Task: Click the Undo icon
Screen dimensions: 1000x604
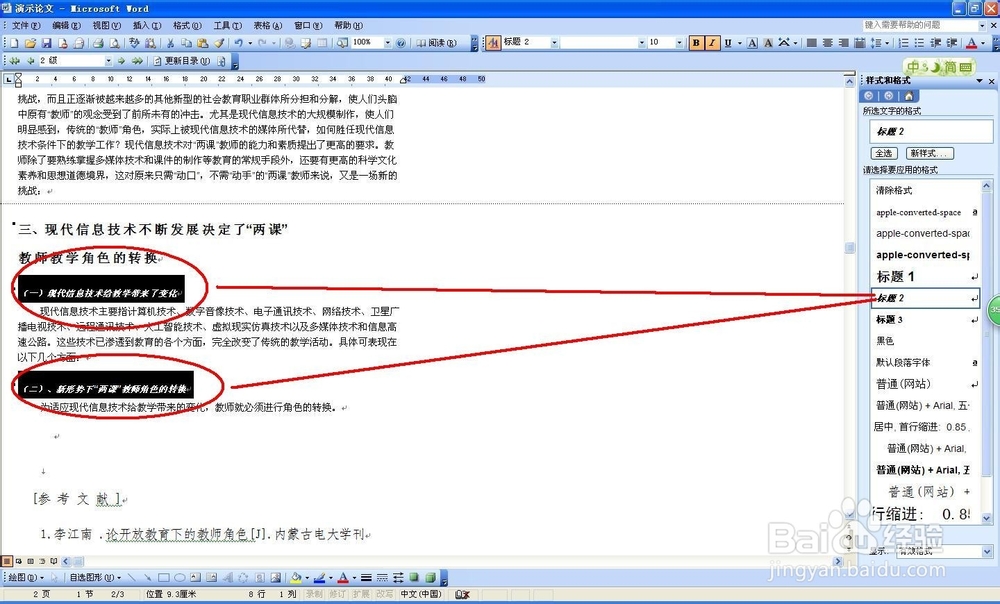Action: [x=237, y=43]
